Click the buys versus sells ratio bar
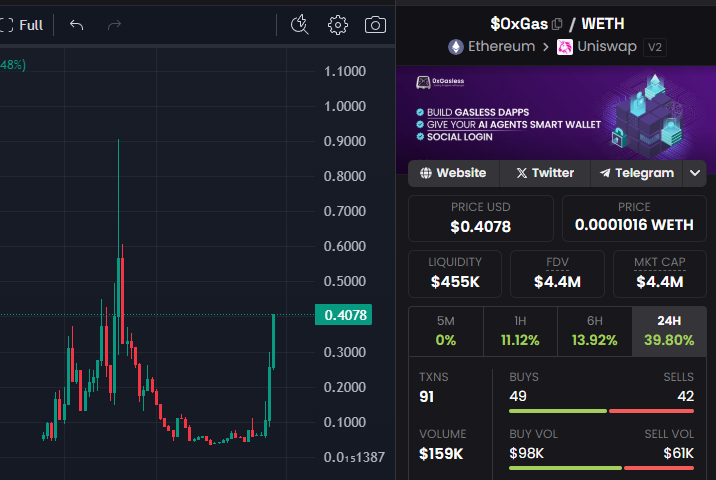The image size is (716, 480). click(x=601, y=411)
